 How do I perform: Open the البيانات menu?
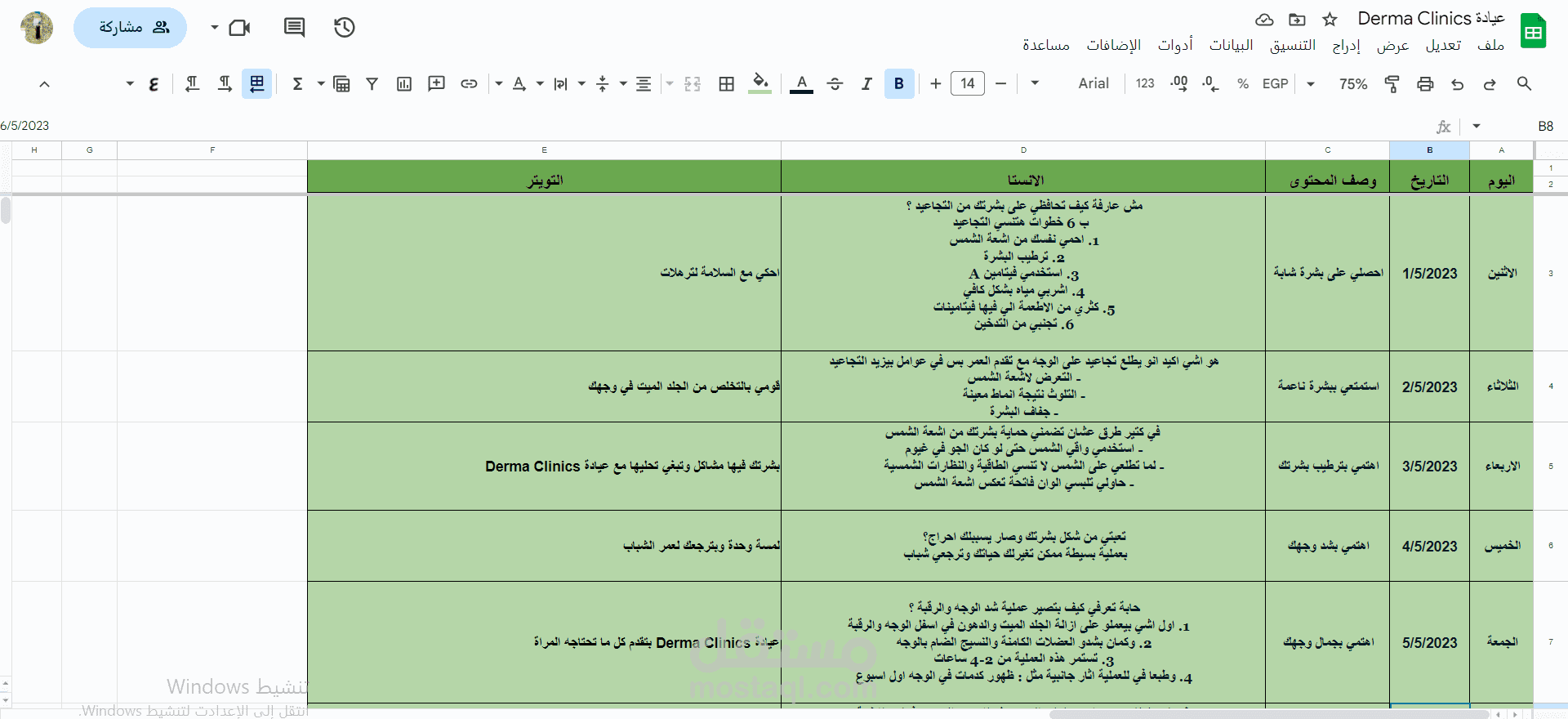click(x=1231, y=45)
